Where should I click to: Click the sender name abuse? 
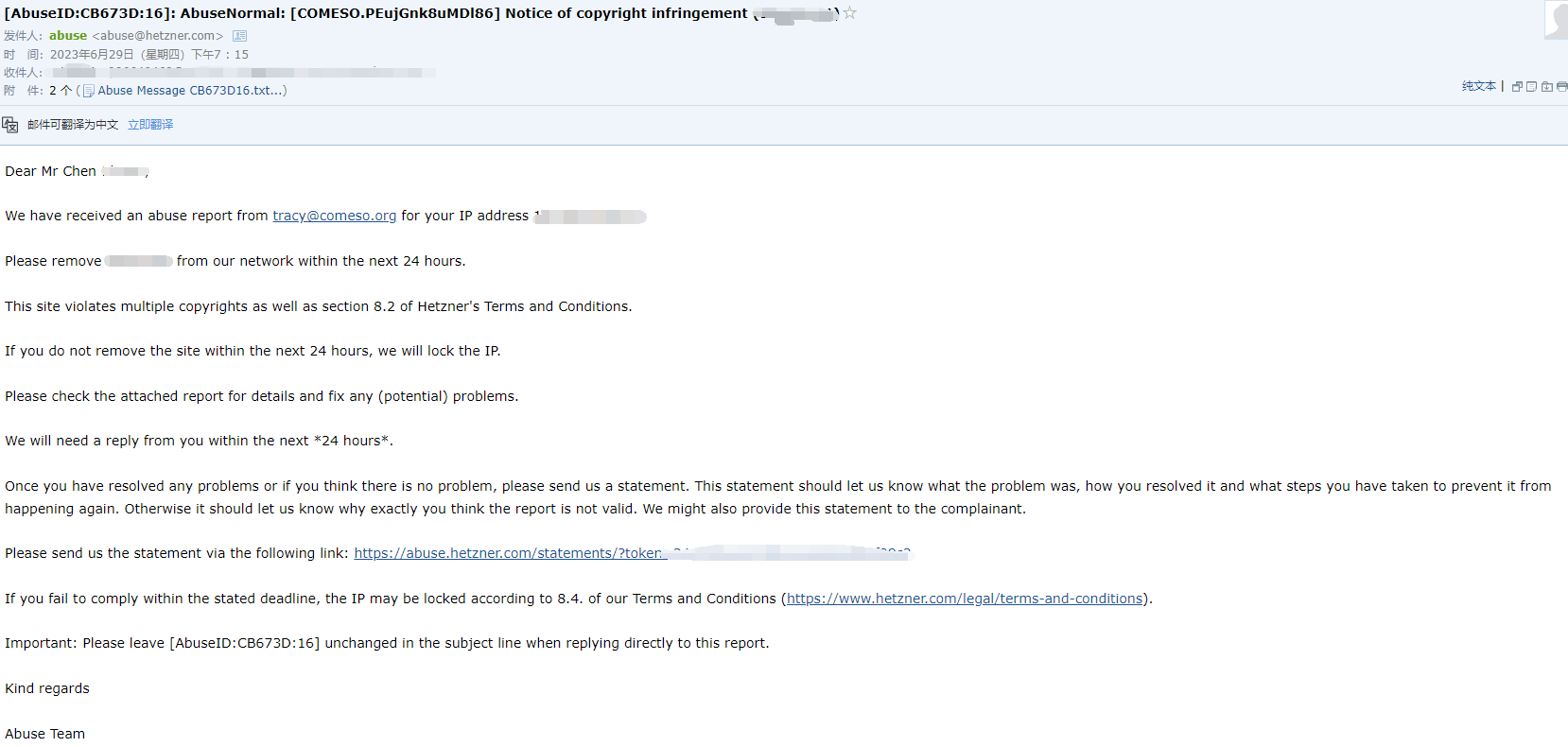pyautogui.click(x=68, y=36)
